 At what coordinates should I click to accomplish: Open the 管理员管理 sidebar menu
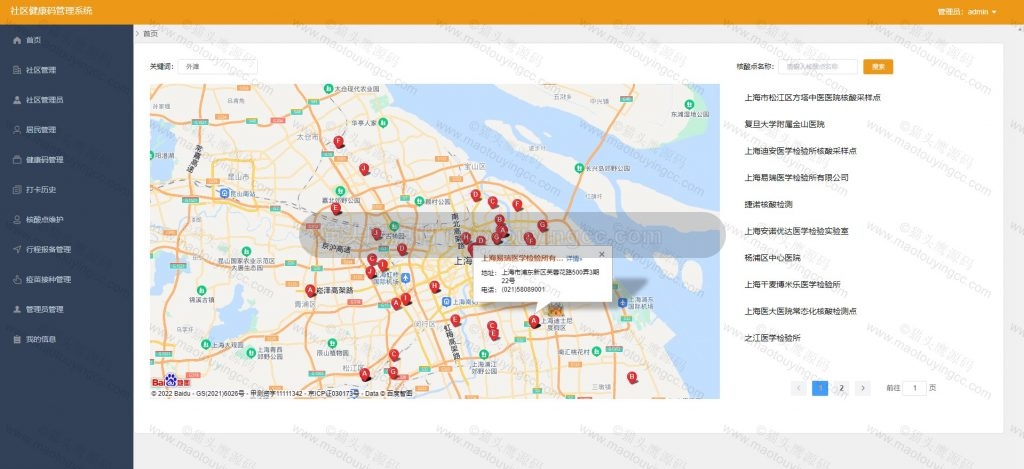[67, 310]
